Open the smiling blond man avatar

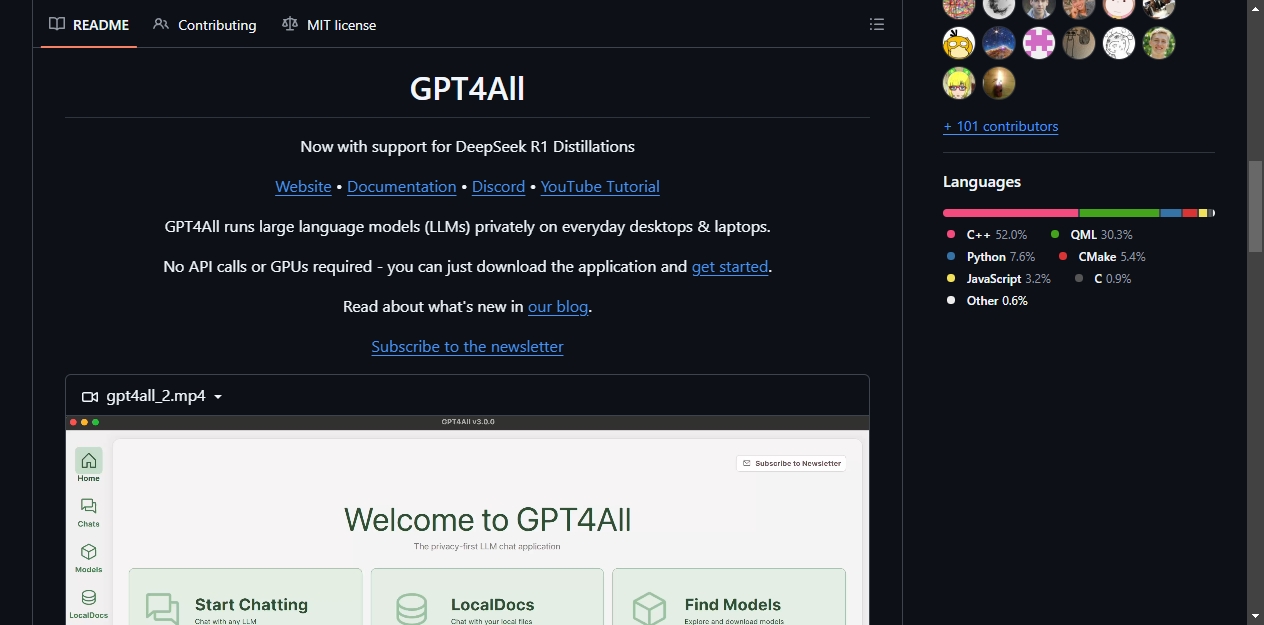(1159, 43)
